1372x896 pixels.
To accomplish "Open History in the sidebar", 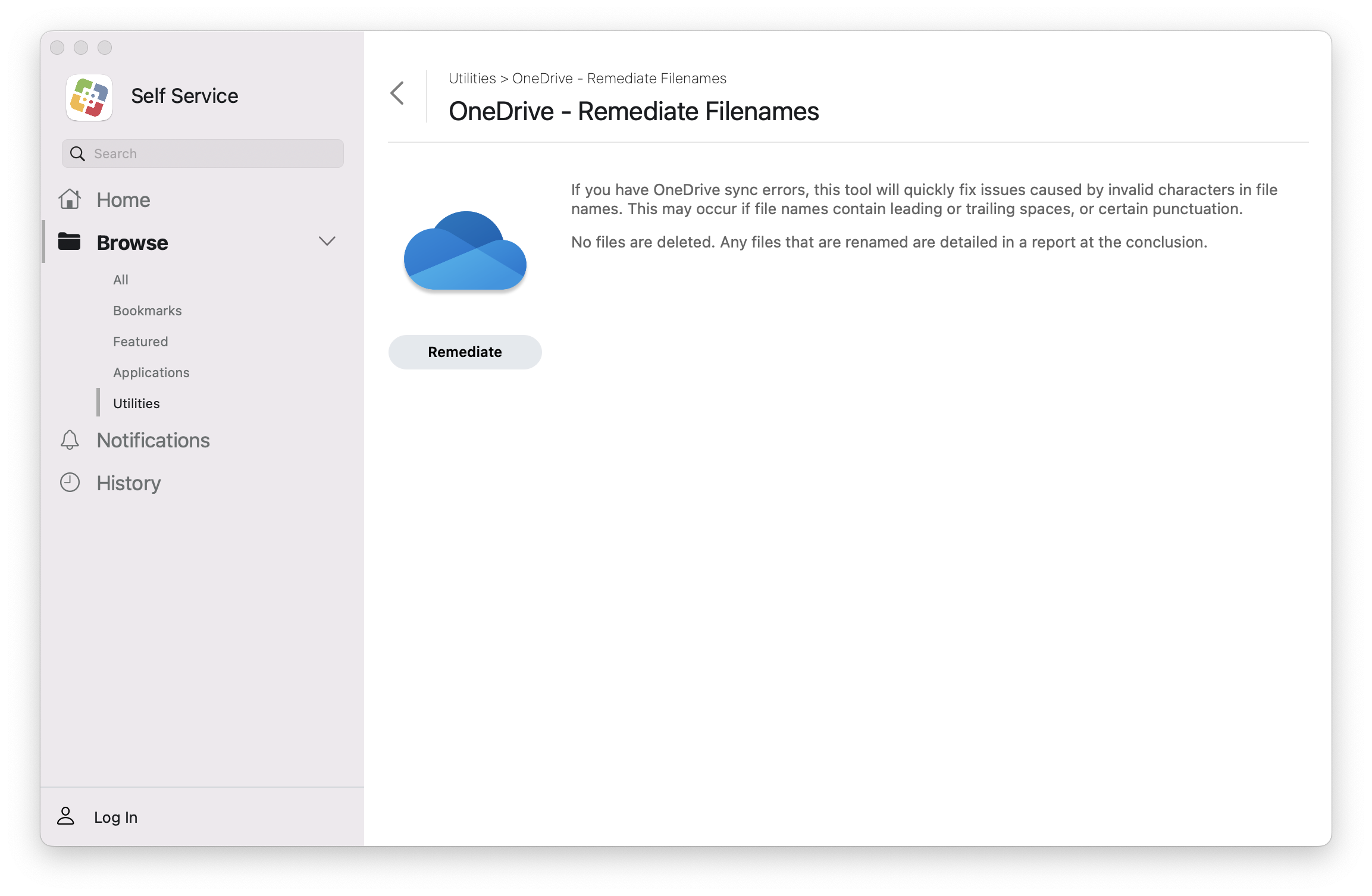I will [x=129, y=483].
